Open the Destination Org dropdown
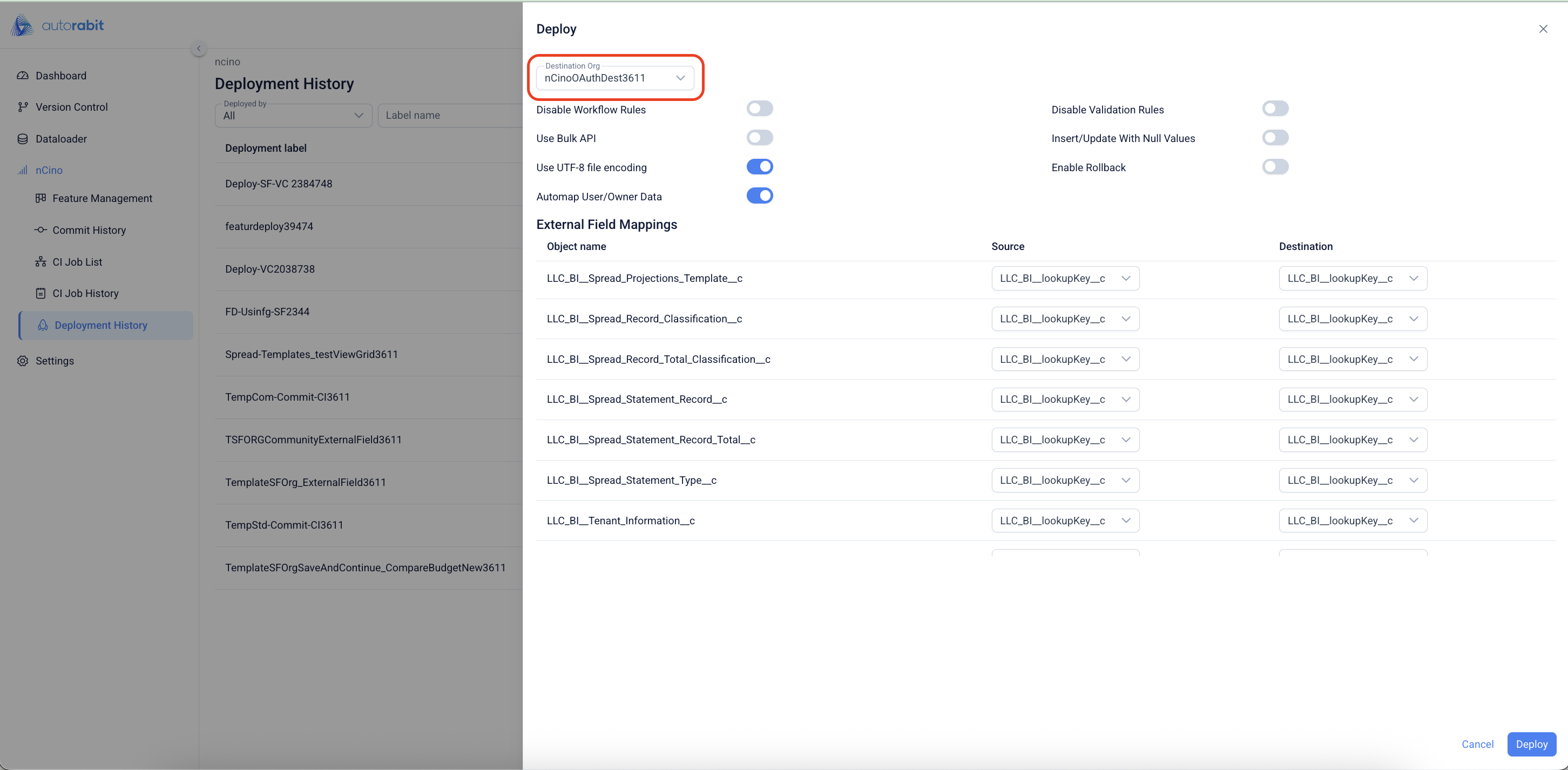The height and width of the screenshot is (770, 1568). [615, 78]
